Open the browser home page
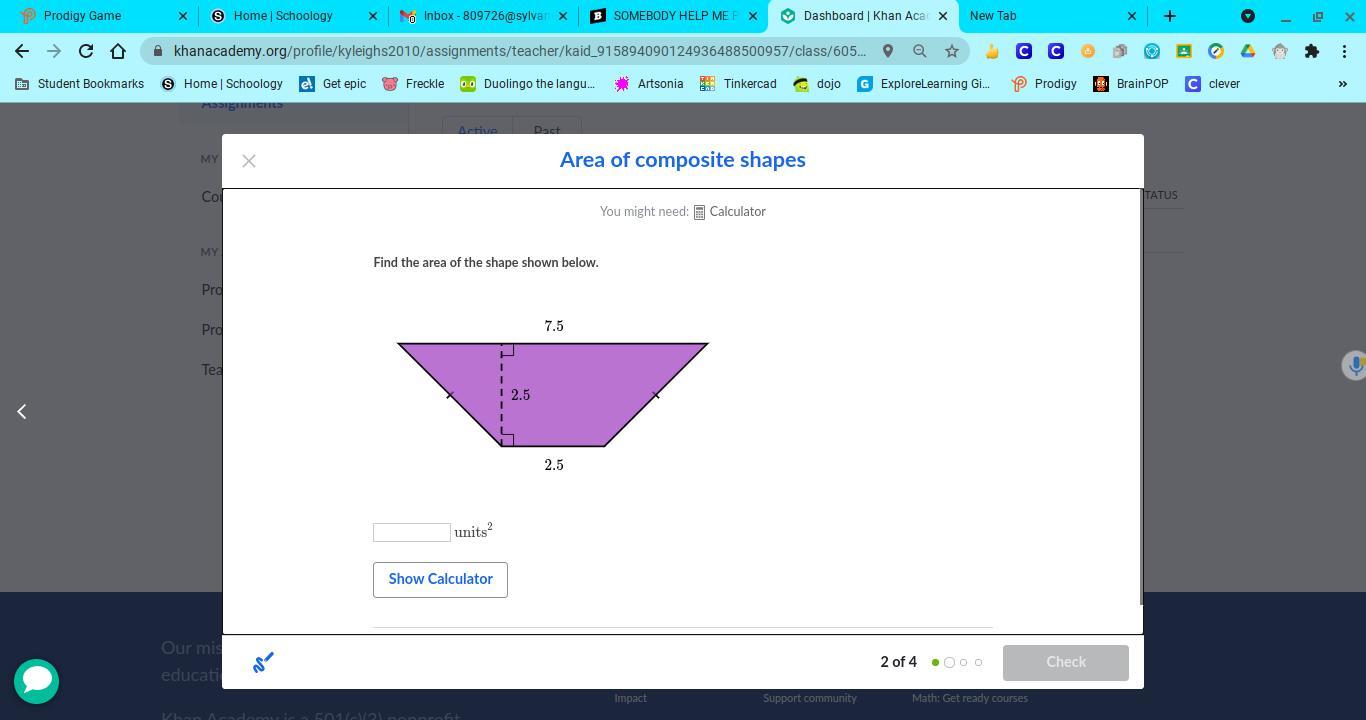Image resolution: width=1366 pixels, height=720 pixels. coord(118,51)
